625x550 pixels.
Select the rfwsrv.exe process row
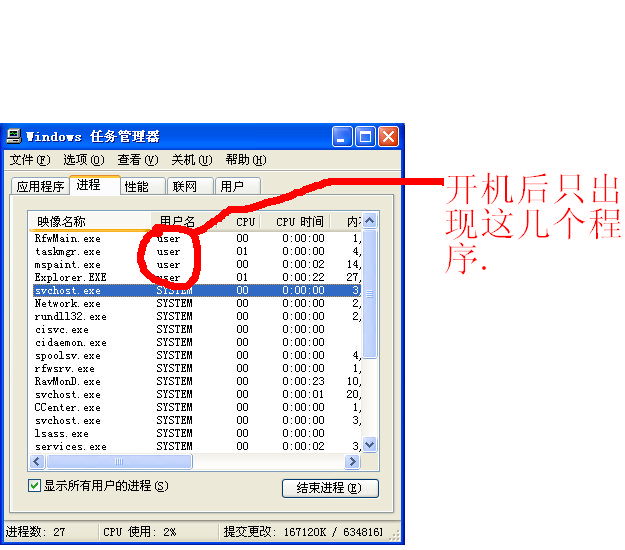[197, 368]
